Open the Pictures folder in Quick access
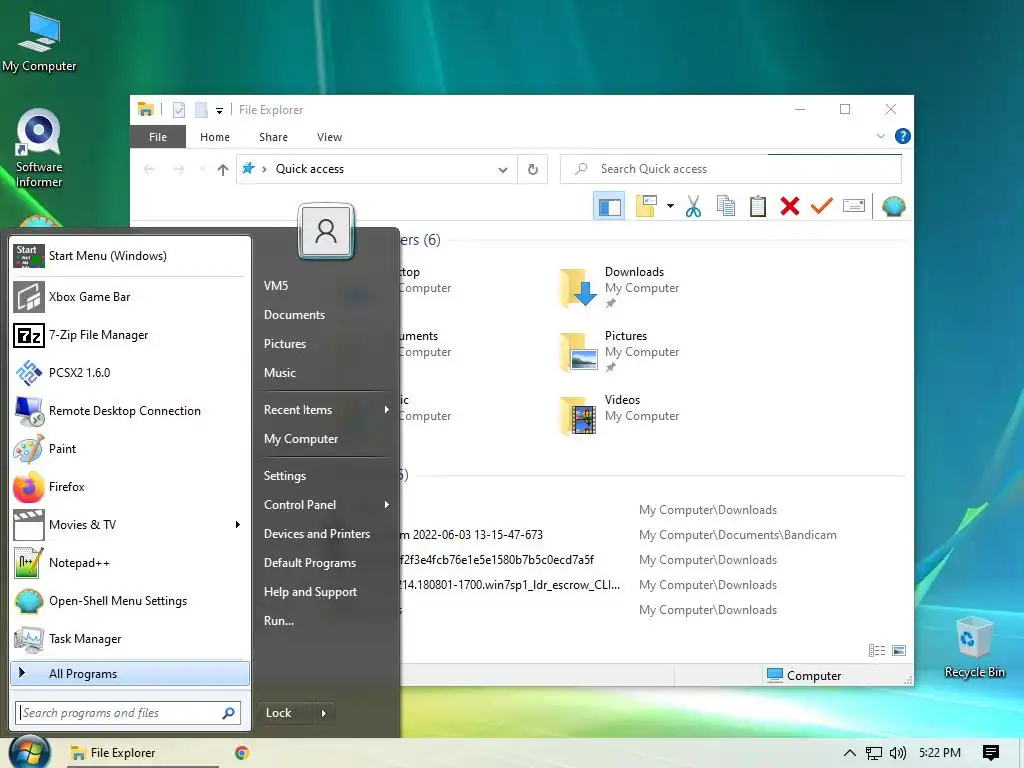Screen dimensions: 1024x768 (x=620, y=351)
